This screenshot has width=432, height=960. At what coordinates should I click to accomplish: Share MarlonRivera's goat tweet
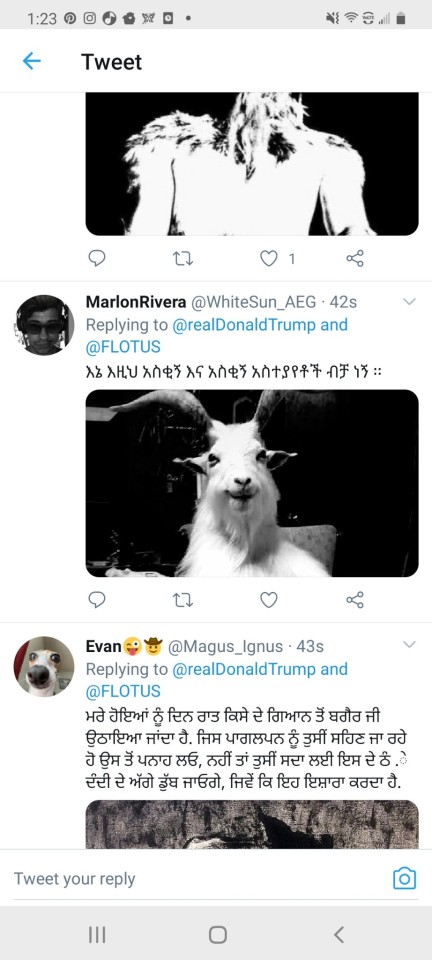coord(355,599)
